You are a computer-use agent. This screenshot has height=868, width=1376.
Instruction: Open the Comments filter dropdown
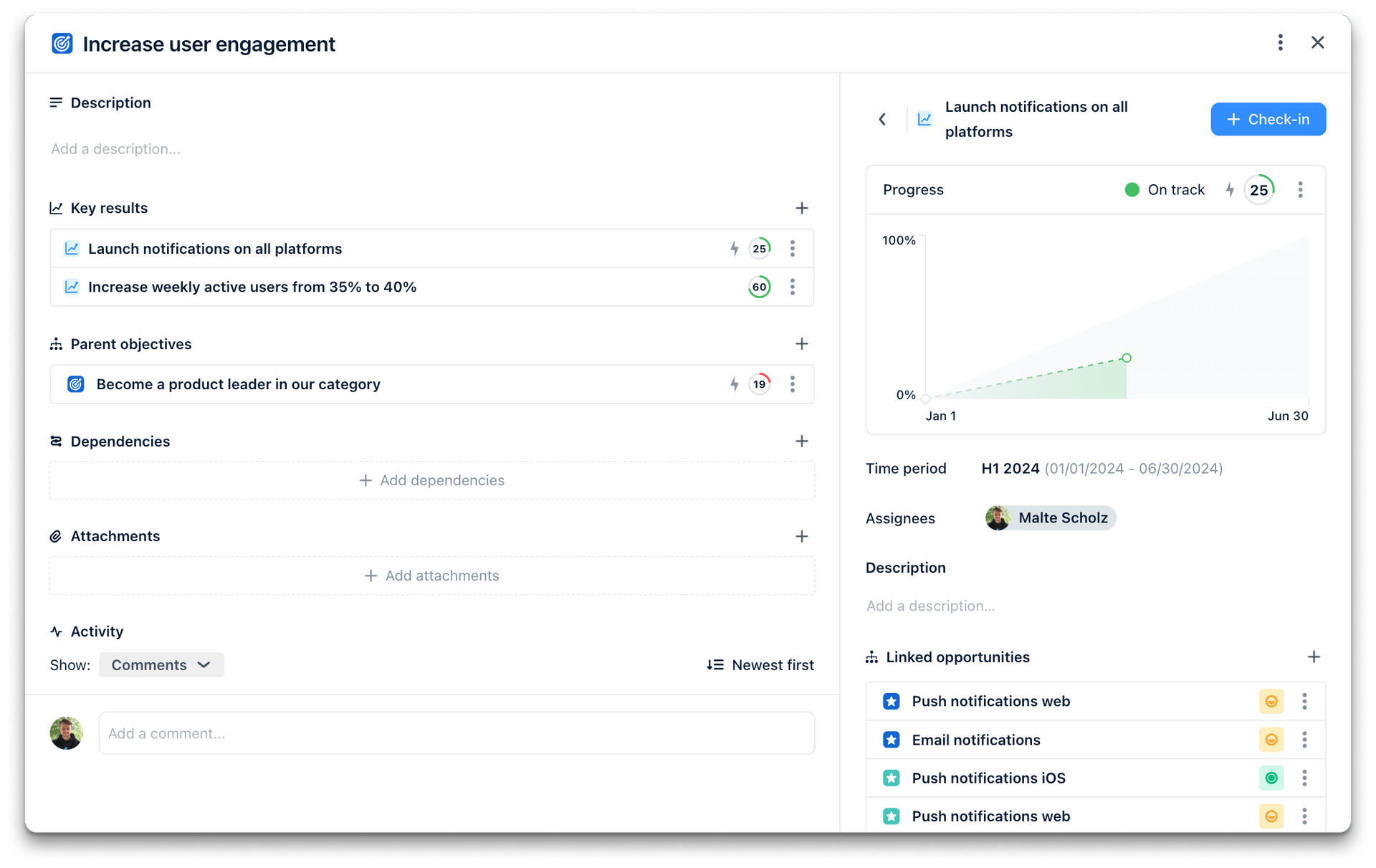[161, 665]
